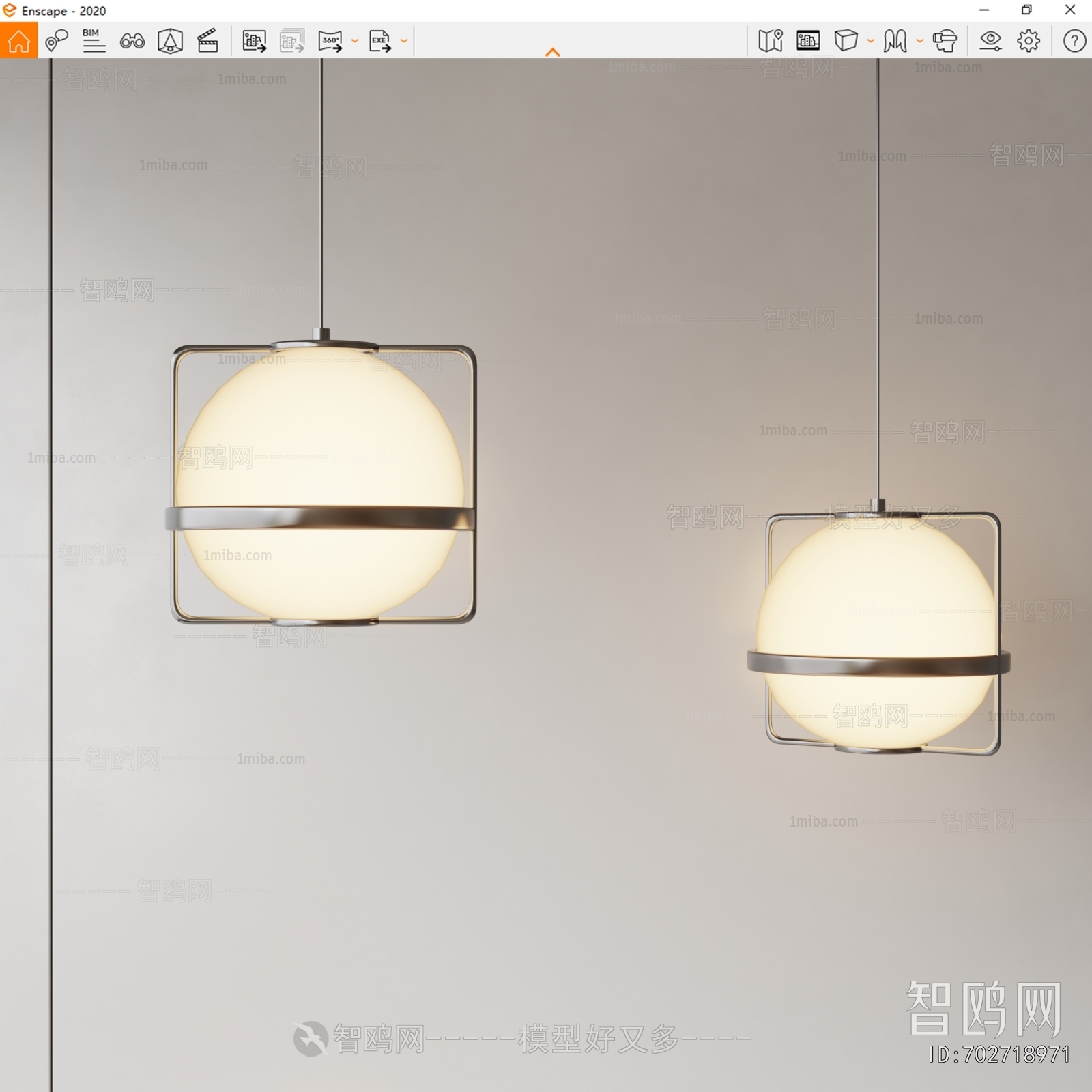Expand the 360° panorama export dropdown
Screen dimensions: 1092x1092
pos(355,41)
